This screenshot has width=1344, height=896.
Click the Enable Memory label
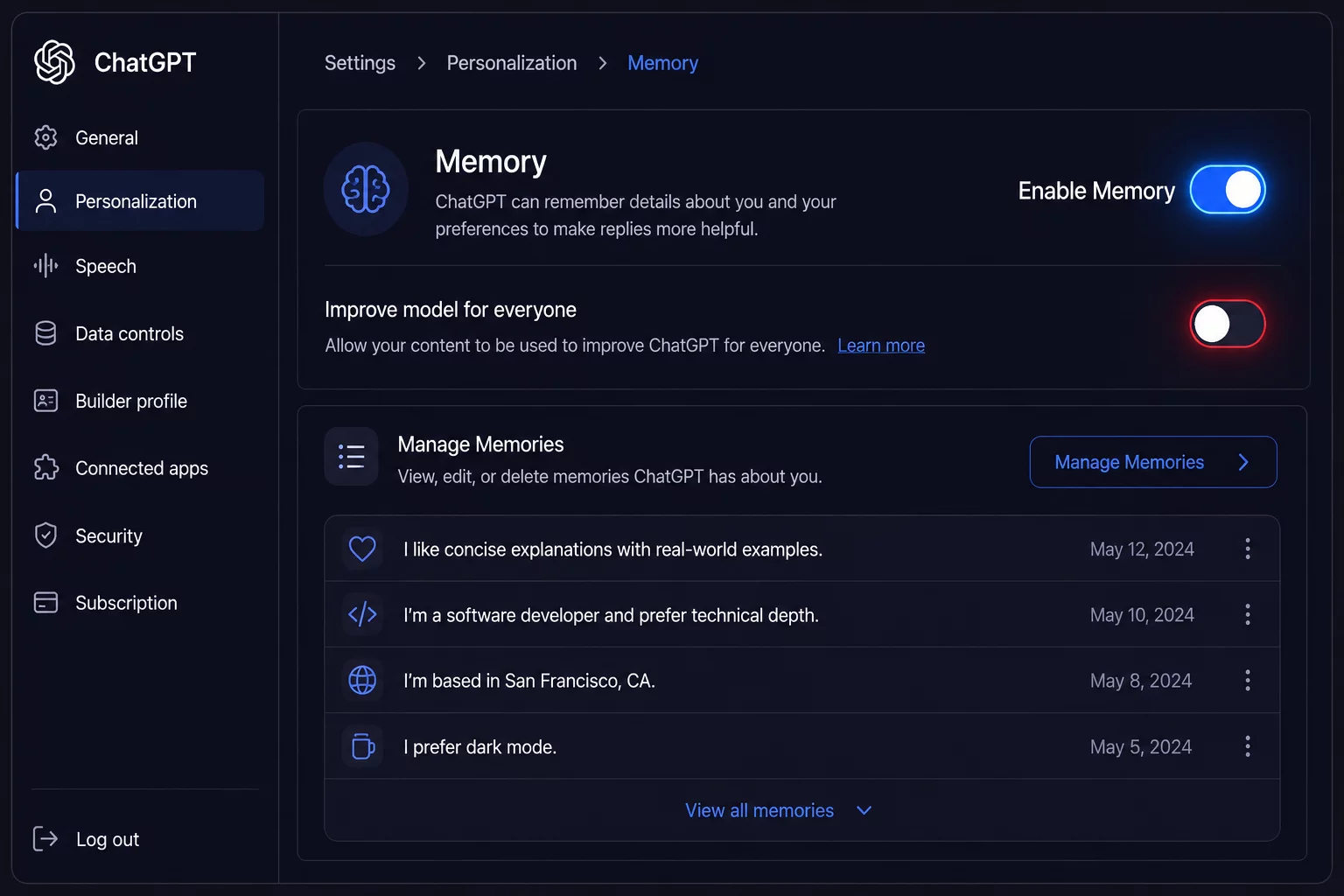click(x=1096, y=191)
